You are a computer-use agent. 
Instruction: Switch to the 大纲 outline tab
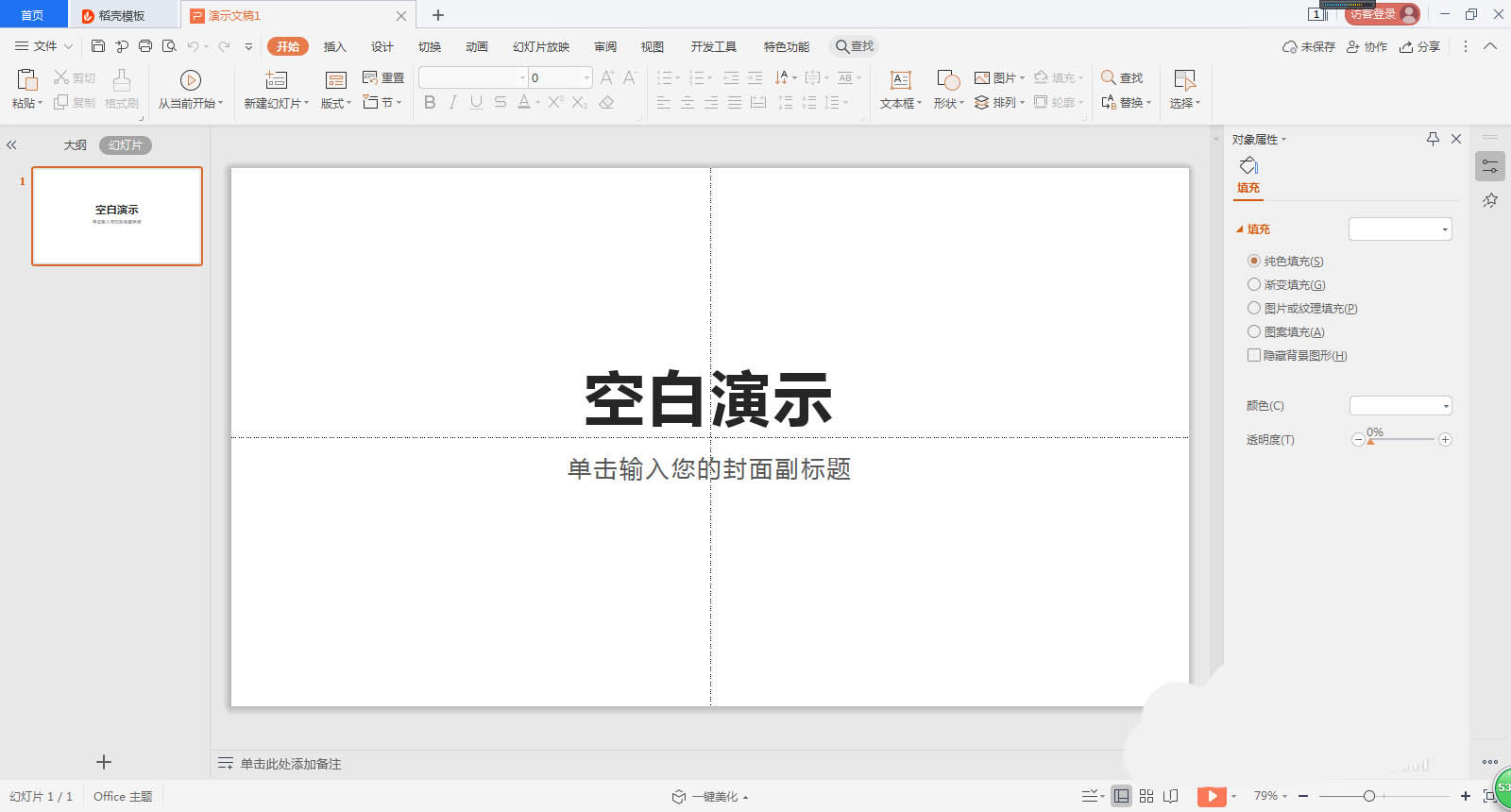click(76, 145)
